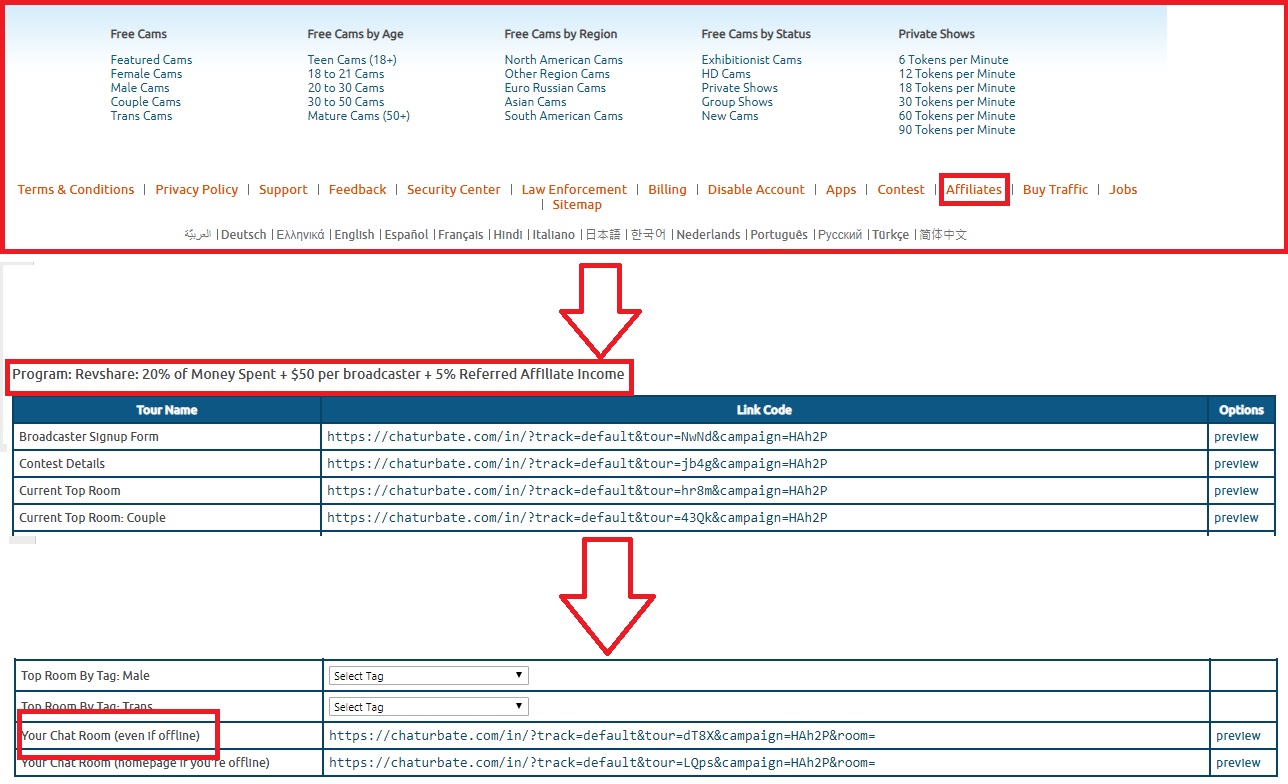Preview Current Top Room: Couple tour
Screen dimensions: 1288x784
[1236, 518]
